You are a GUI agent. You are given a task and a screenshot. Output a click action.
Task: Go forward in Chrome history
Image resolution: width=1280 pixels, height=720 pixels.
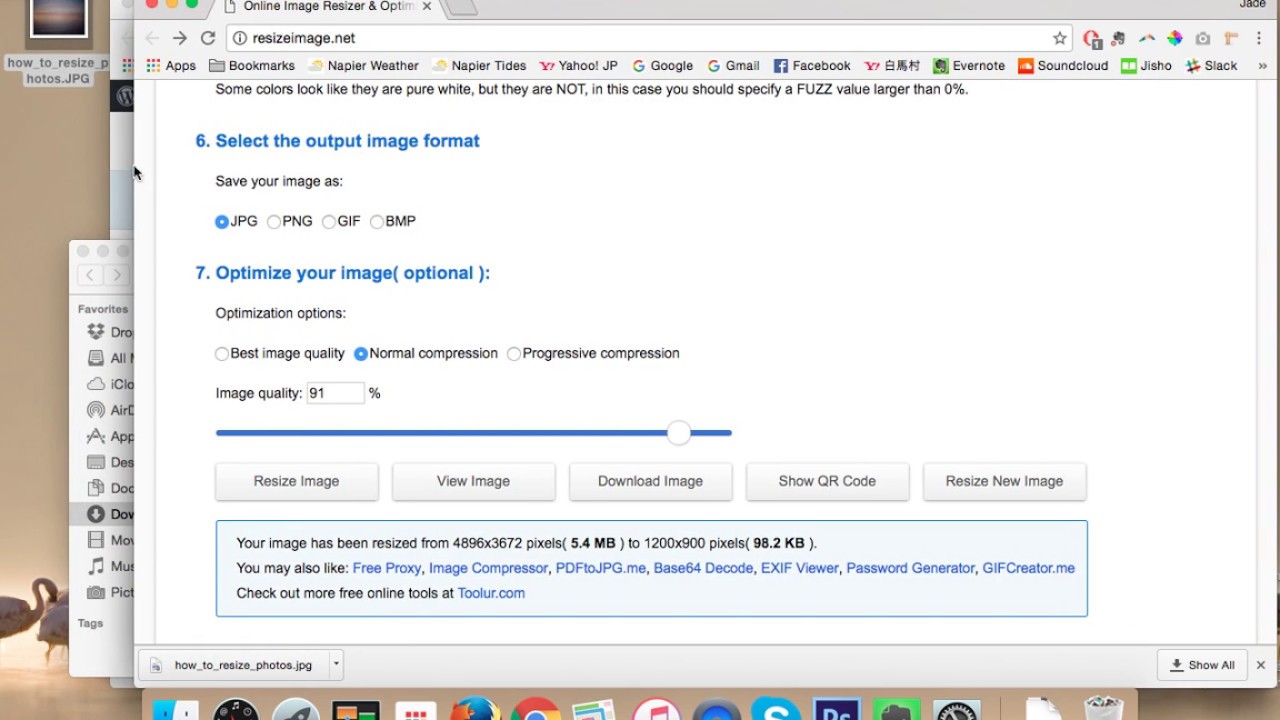180,38
